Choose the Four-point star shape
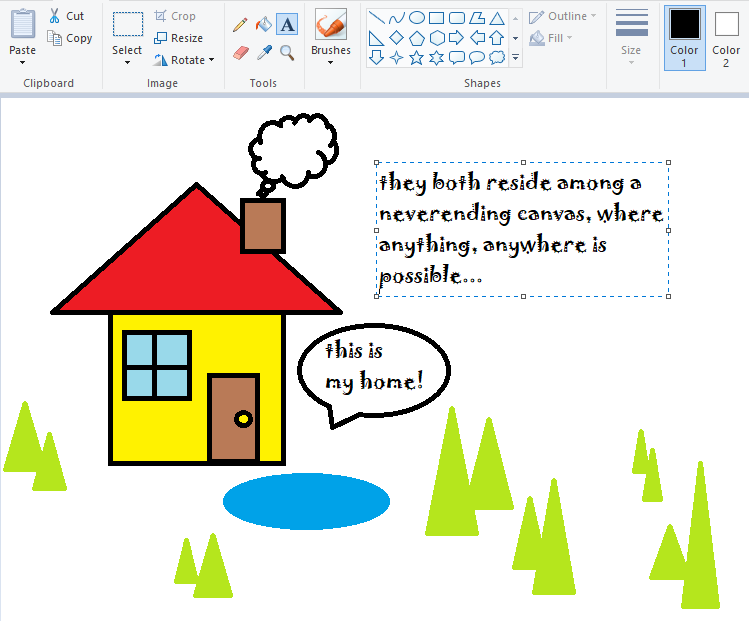This screenshot has height=621, width=749. click(x=396, y=58)
